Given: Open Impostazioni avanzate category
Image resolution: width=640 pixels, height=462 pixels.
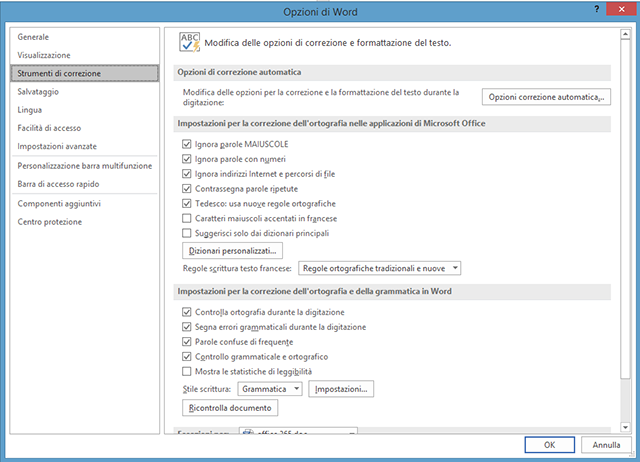Looking at the screenshot, I should point(84,146).
